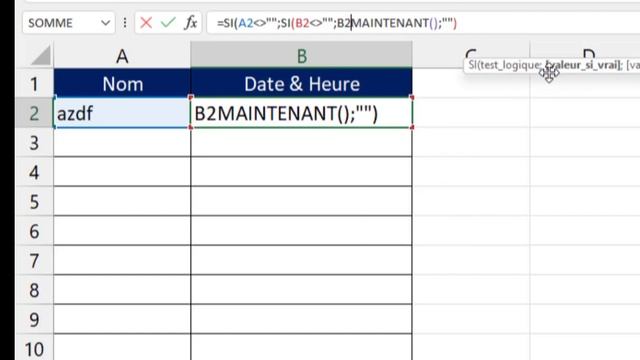
Task: Select row 9 header
Action: pyautogui.click(x=34, y=319)
